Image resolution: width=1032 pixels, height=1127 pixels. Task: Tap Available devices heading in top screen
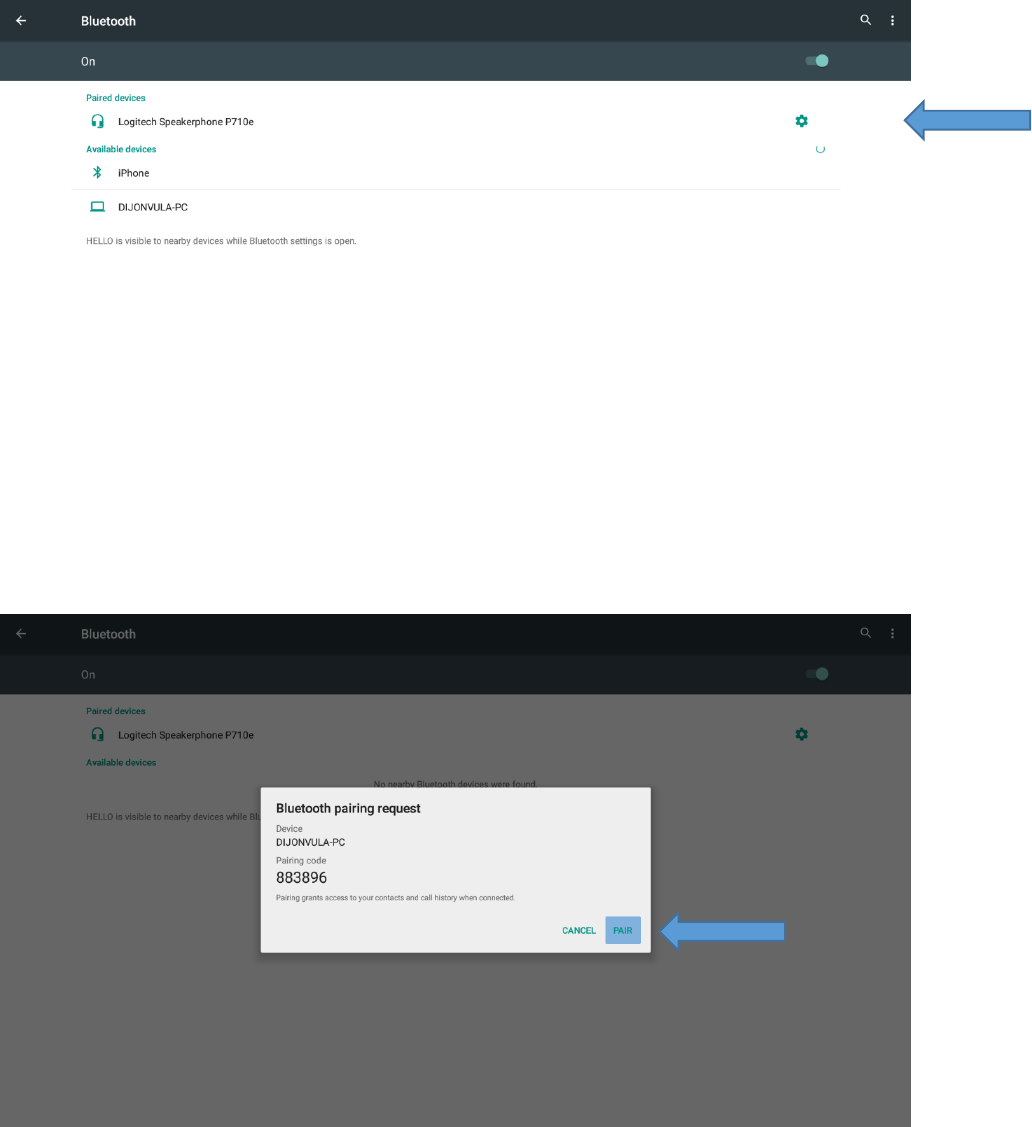[121, 149]
